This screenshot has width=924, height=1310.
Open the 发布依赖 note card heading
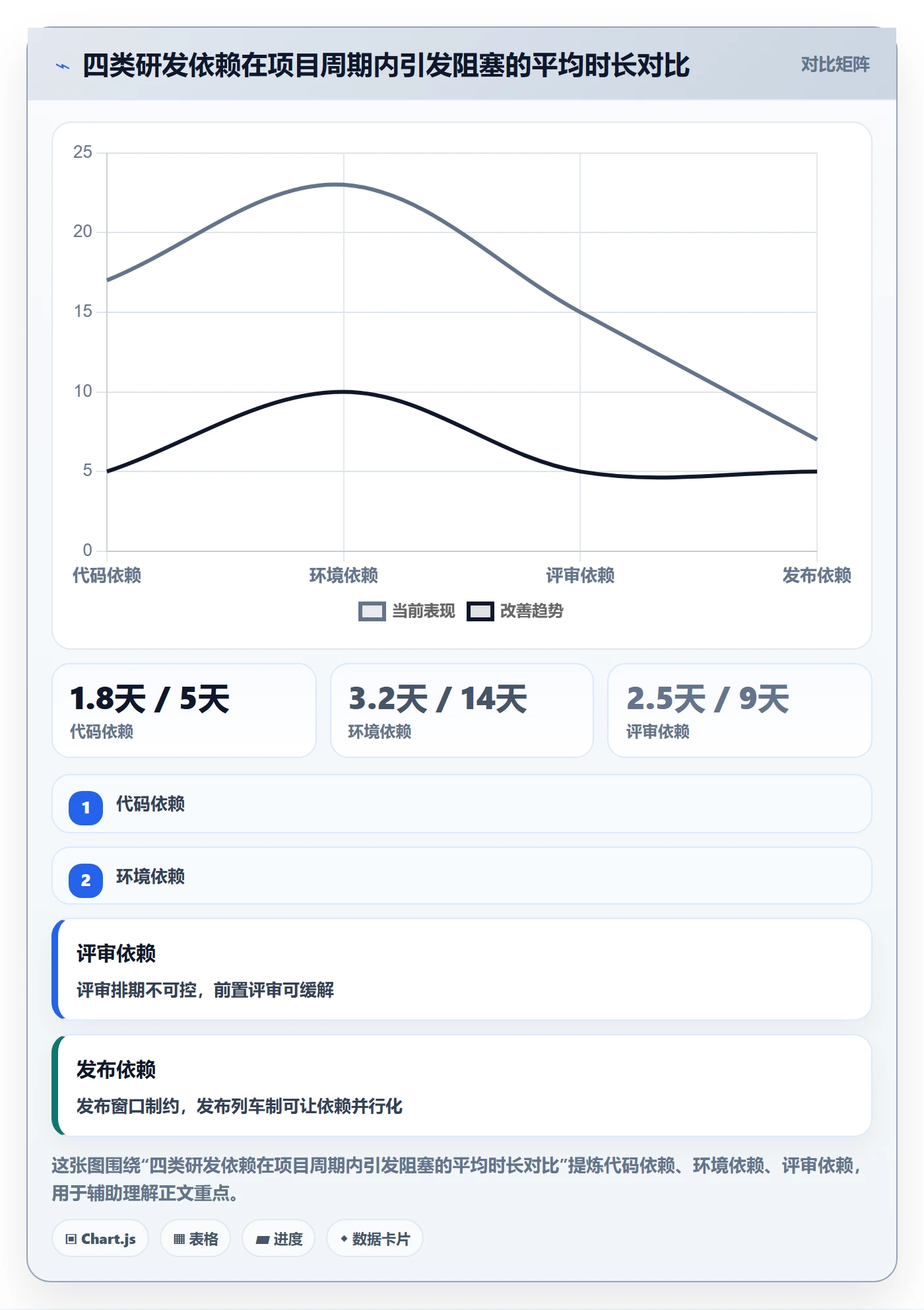click(116, 1070)
